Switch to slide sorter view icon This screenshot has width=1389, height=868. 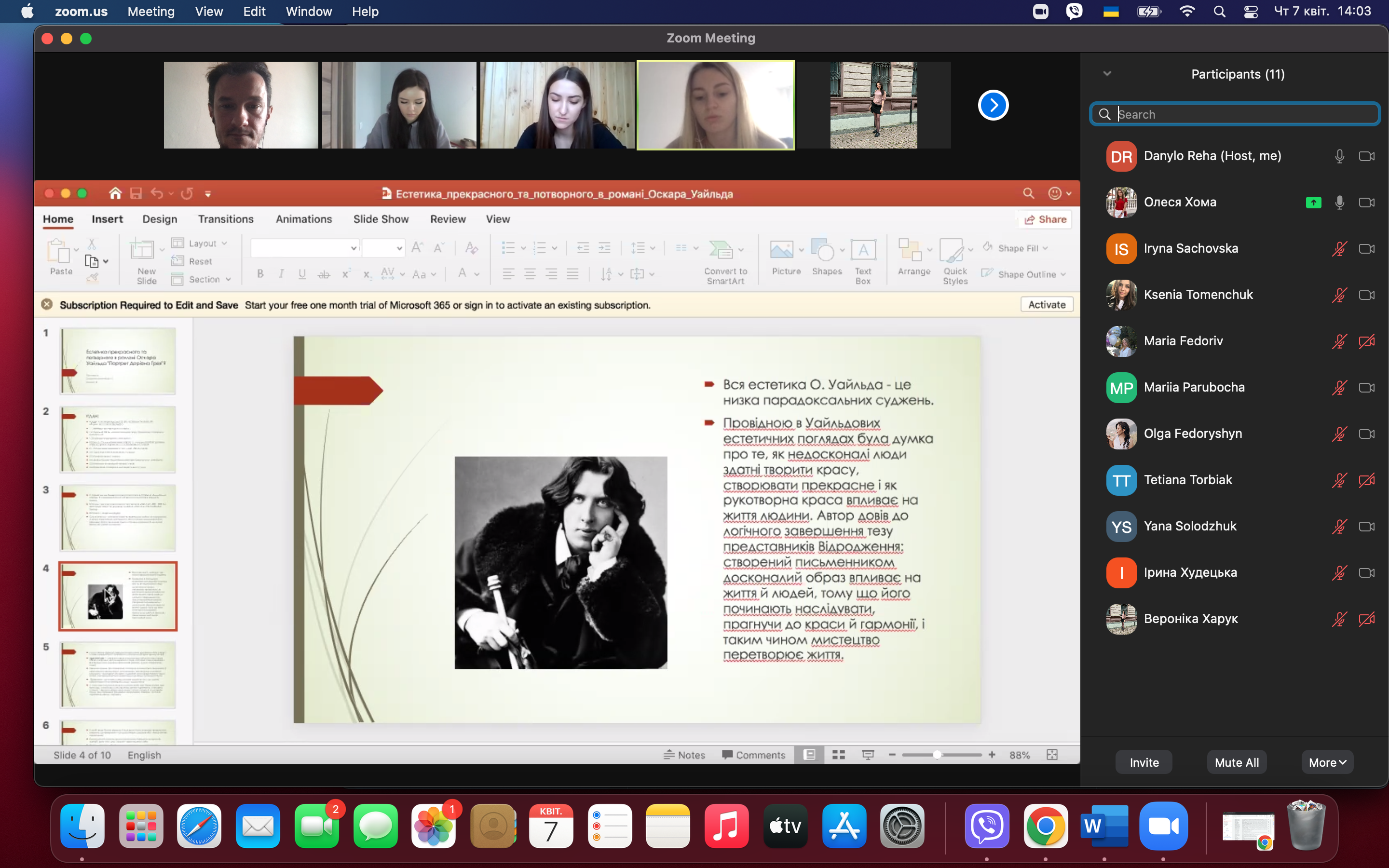pyautogui.click(x=839, y=755)
